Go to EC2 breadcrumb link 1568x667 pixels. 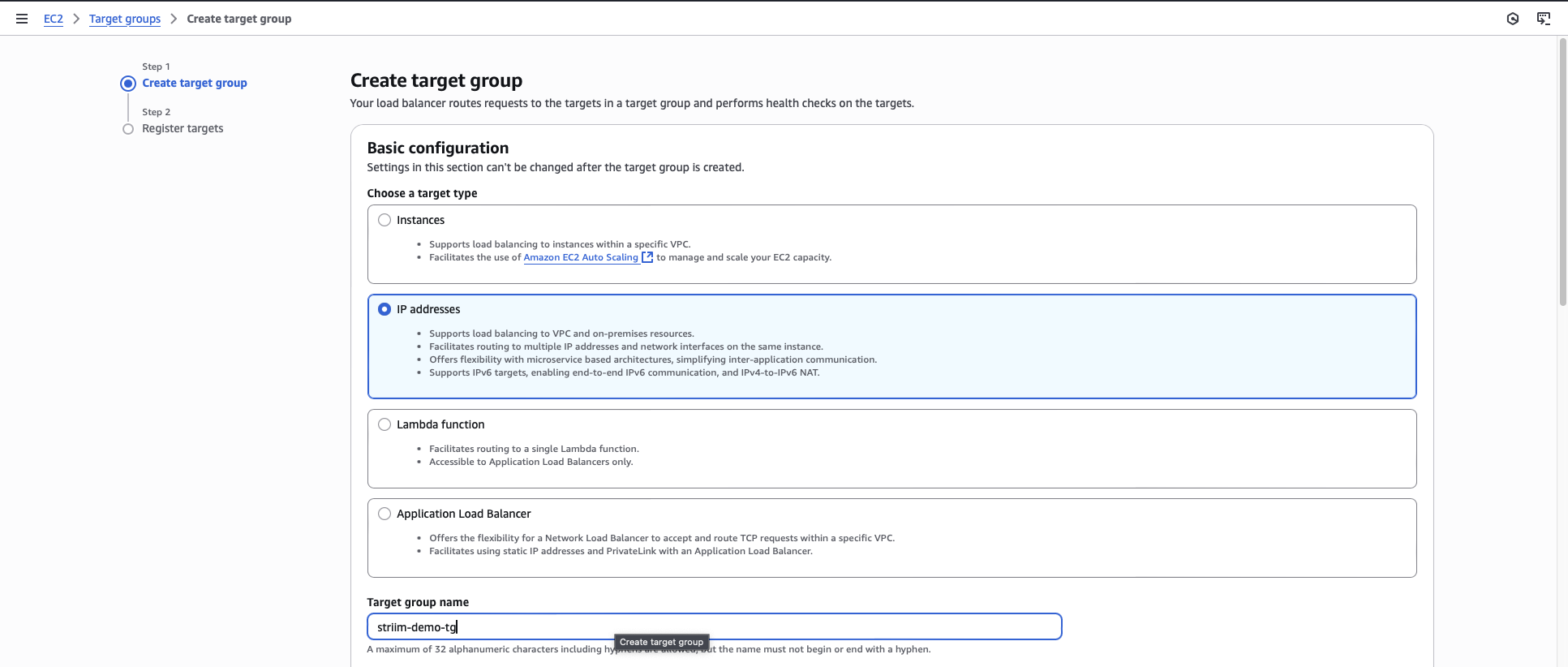54,19
